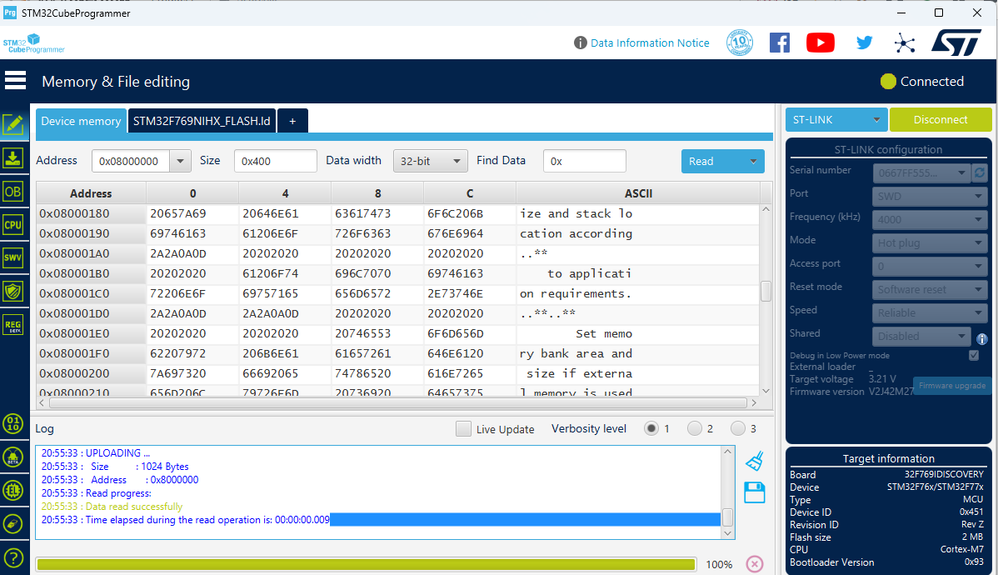The image size is (998, 575).
Task: Add new tab with plus button
Action: point(293,121)
